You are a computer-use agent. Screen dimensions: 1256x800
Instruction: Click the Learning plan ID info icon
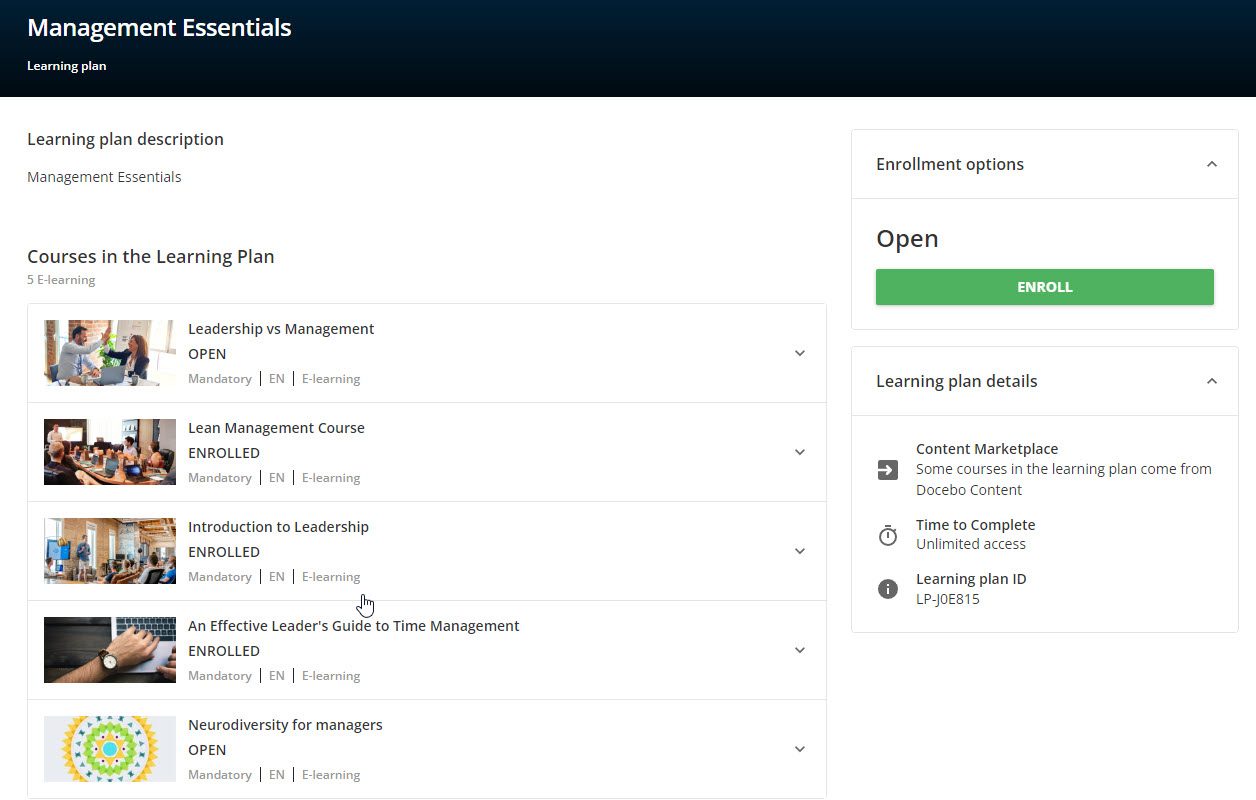pos(888,589)
